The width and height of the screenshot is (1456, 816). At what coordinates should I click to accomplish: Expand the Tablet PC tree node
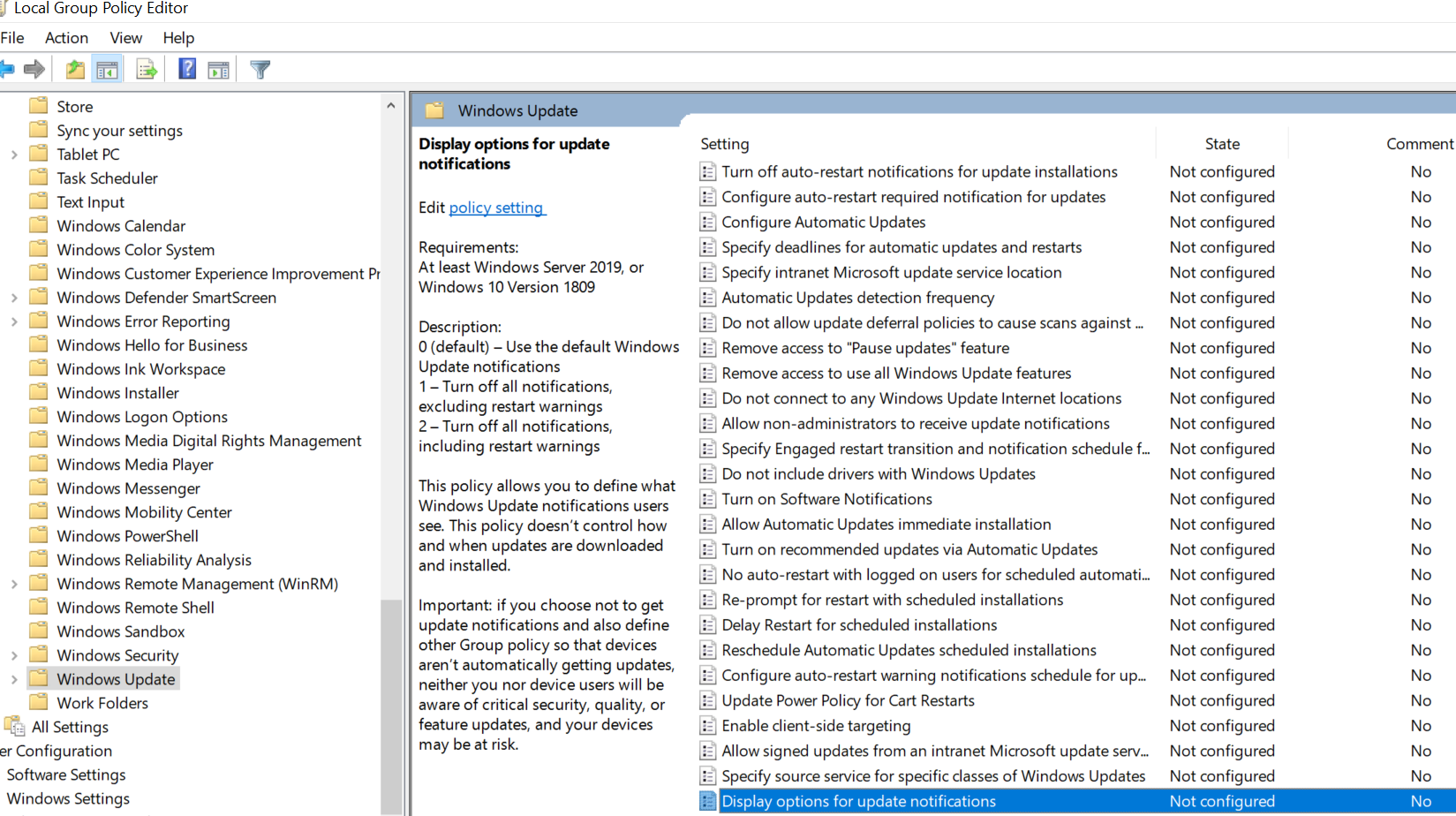pos(14,155)
